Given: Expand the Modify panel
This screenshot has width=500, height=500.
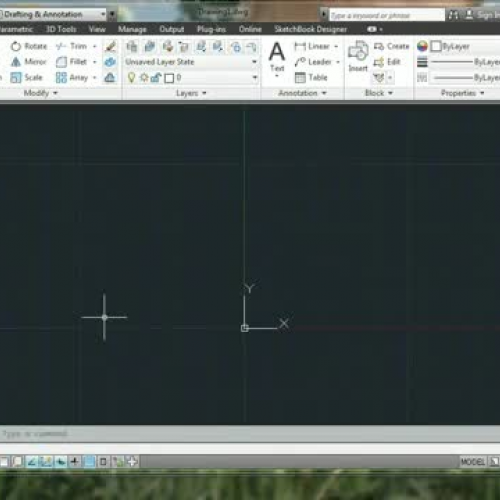Looking at the screenshot, I should 41,93.
